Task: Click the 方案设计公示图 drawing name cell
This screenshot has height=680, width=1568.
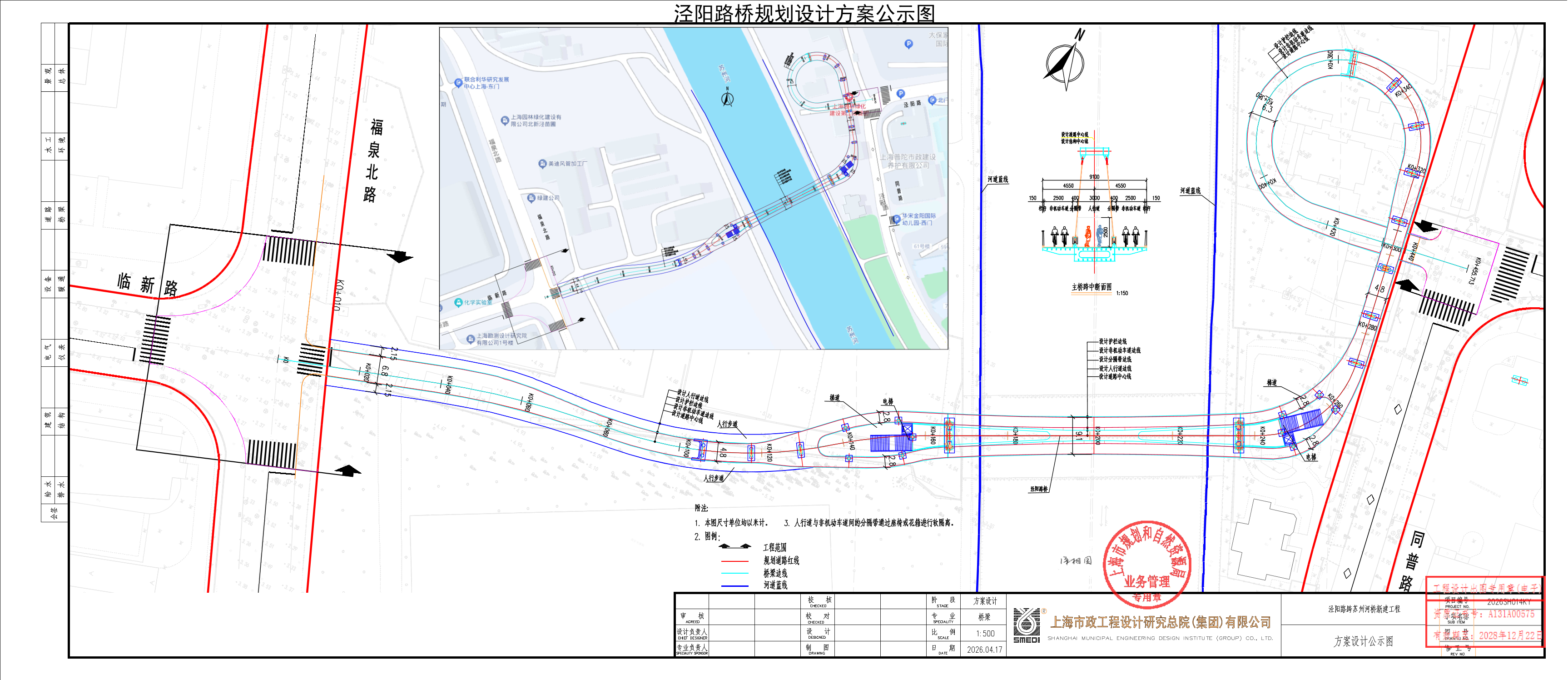Action: (x=1363, y=641)
